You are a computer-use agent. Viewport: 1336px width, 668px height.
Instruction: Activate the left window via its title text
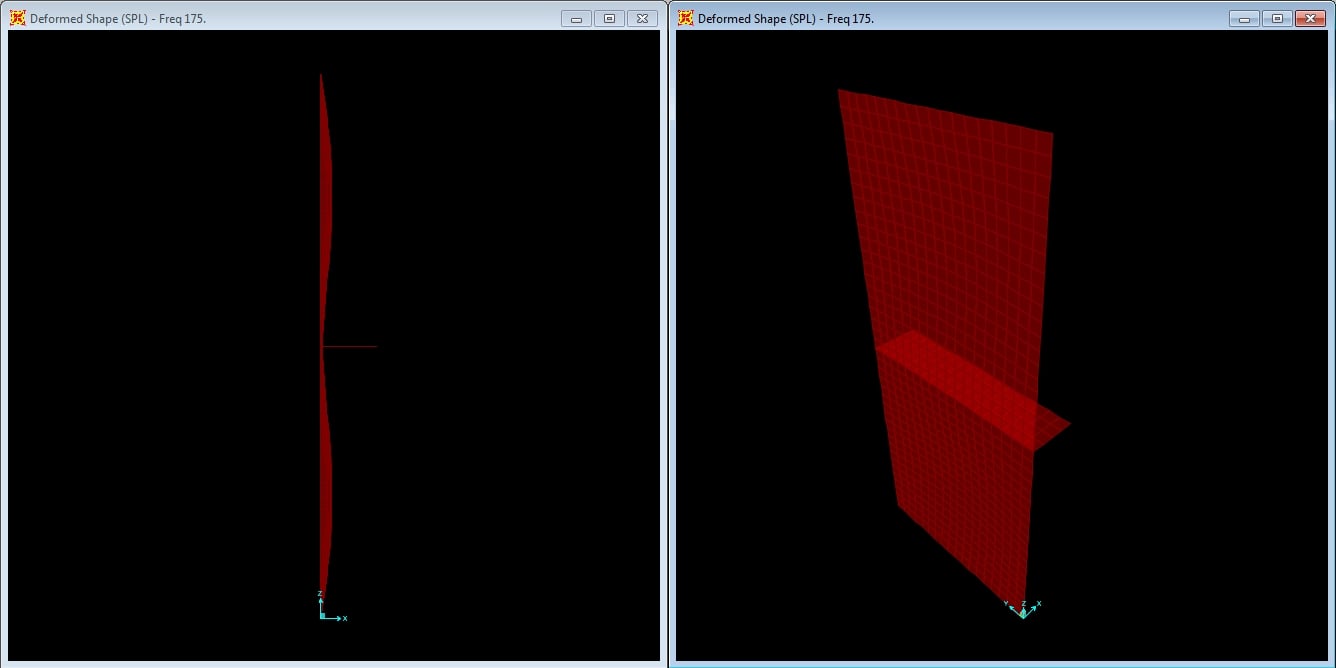pyautogui.click(x=118, y=19)
